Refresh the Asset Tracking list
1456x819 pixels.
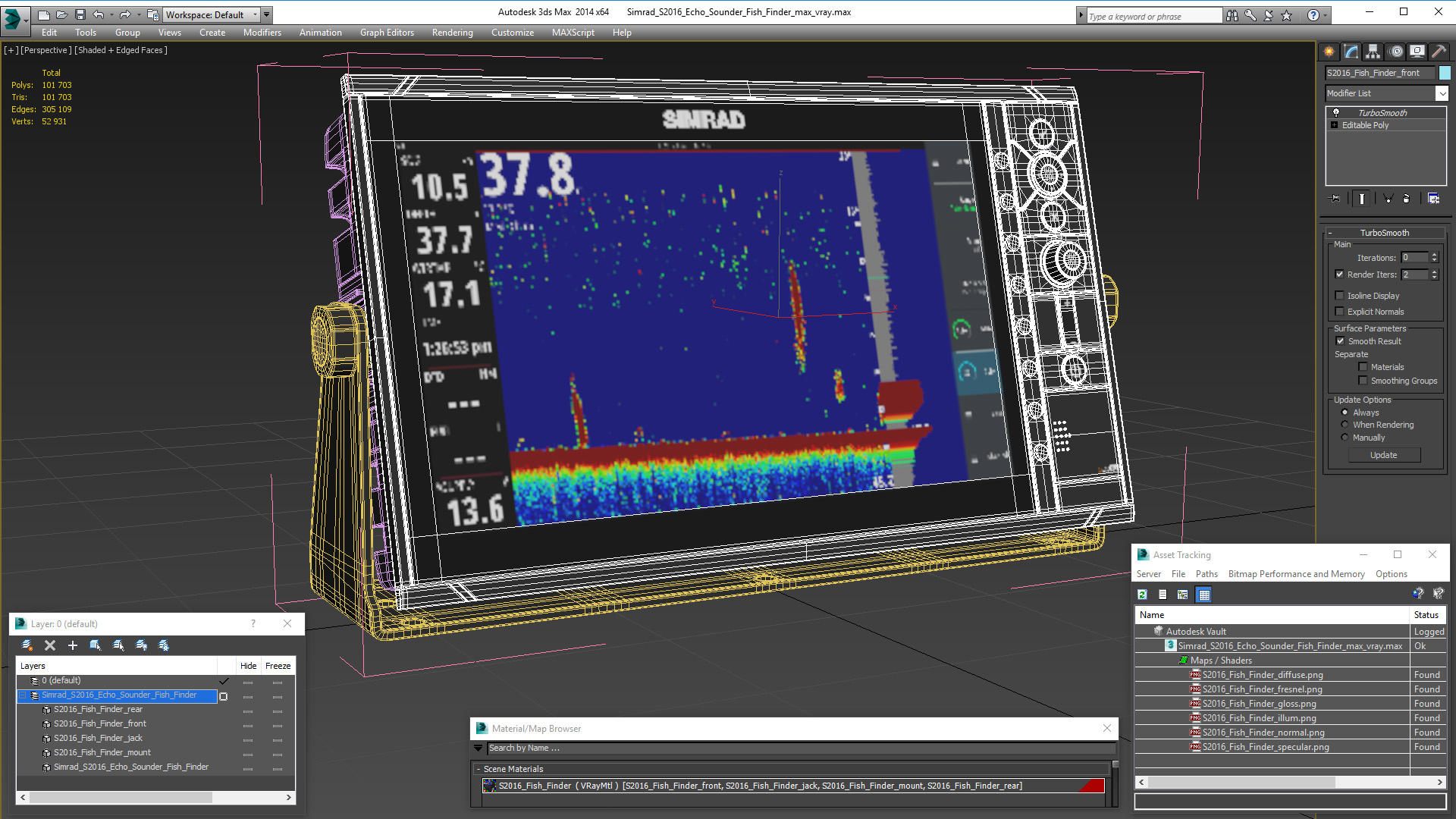[x=1142, y=595]
